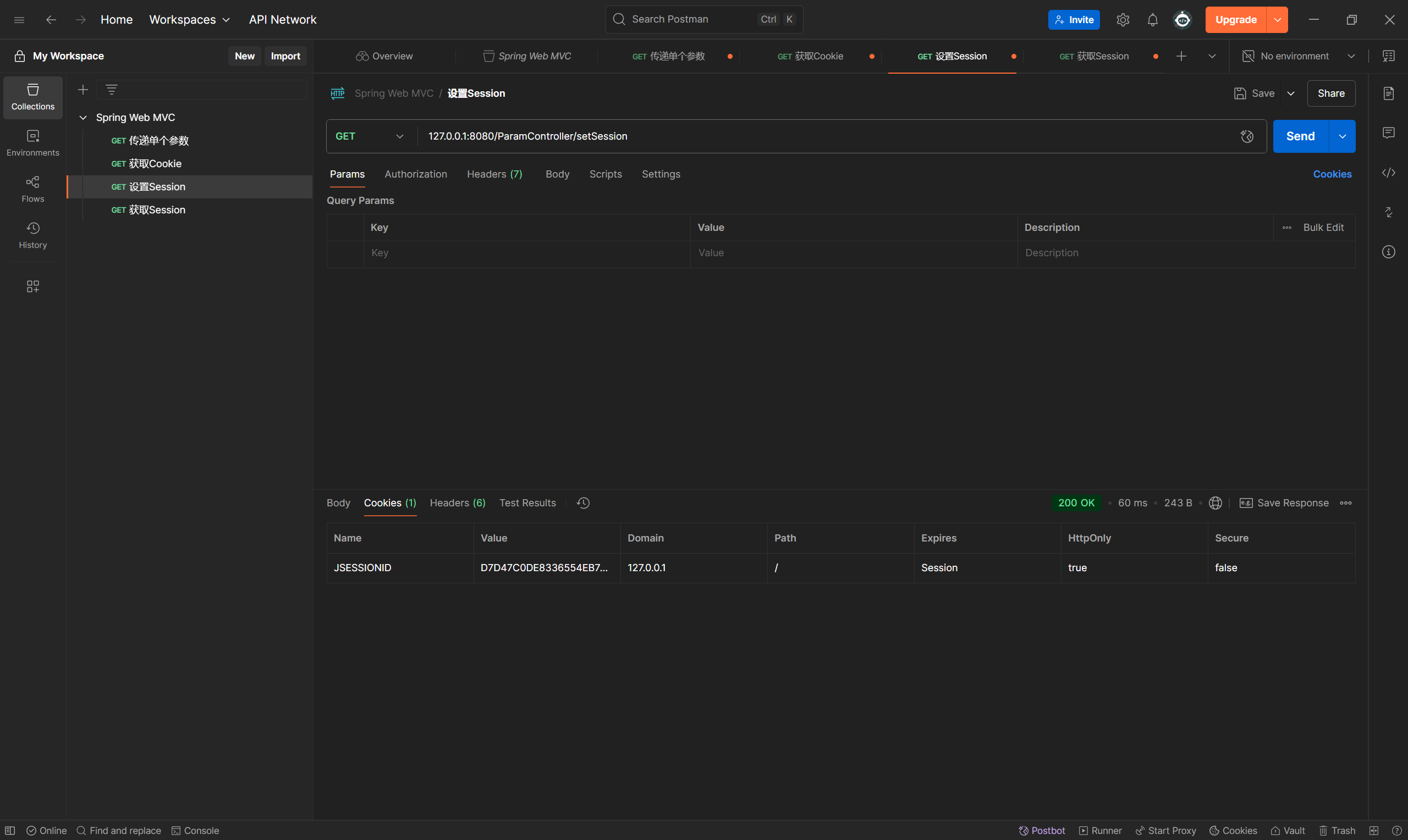Open the Test Results tab
The height and width of the screenshot is (840, 1408).
(527, 502)
